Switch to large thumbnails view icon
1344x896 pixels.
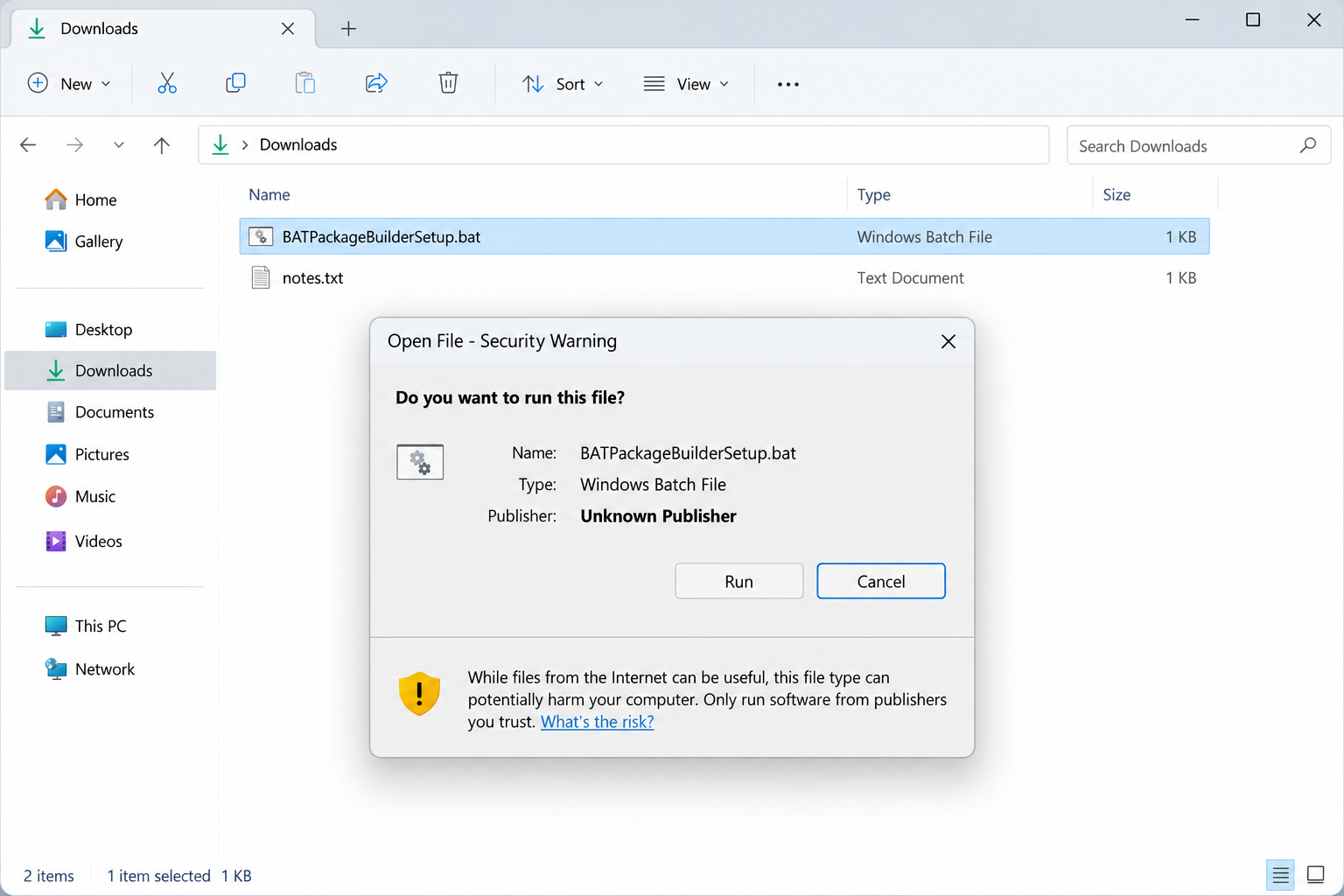point(1315,875)
